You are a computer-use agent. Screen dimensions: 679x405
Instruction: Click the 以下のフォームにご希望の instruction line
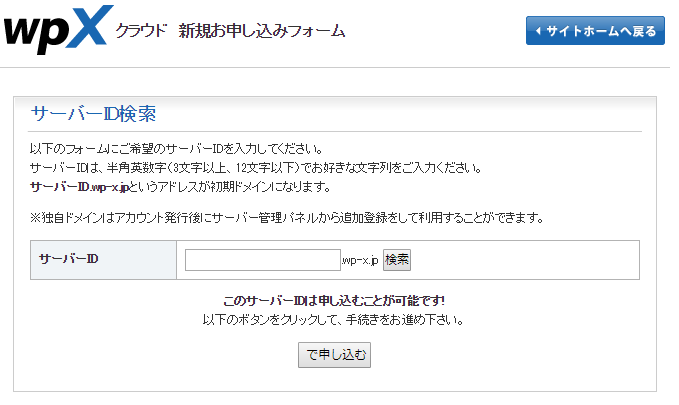(x=176, y=149)
